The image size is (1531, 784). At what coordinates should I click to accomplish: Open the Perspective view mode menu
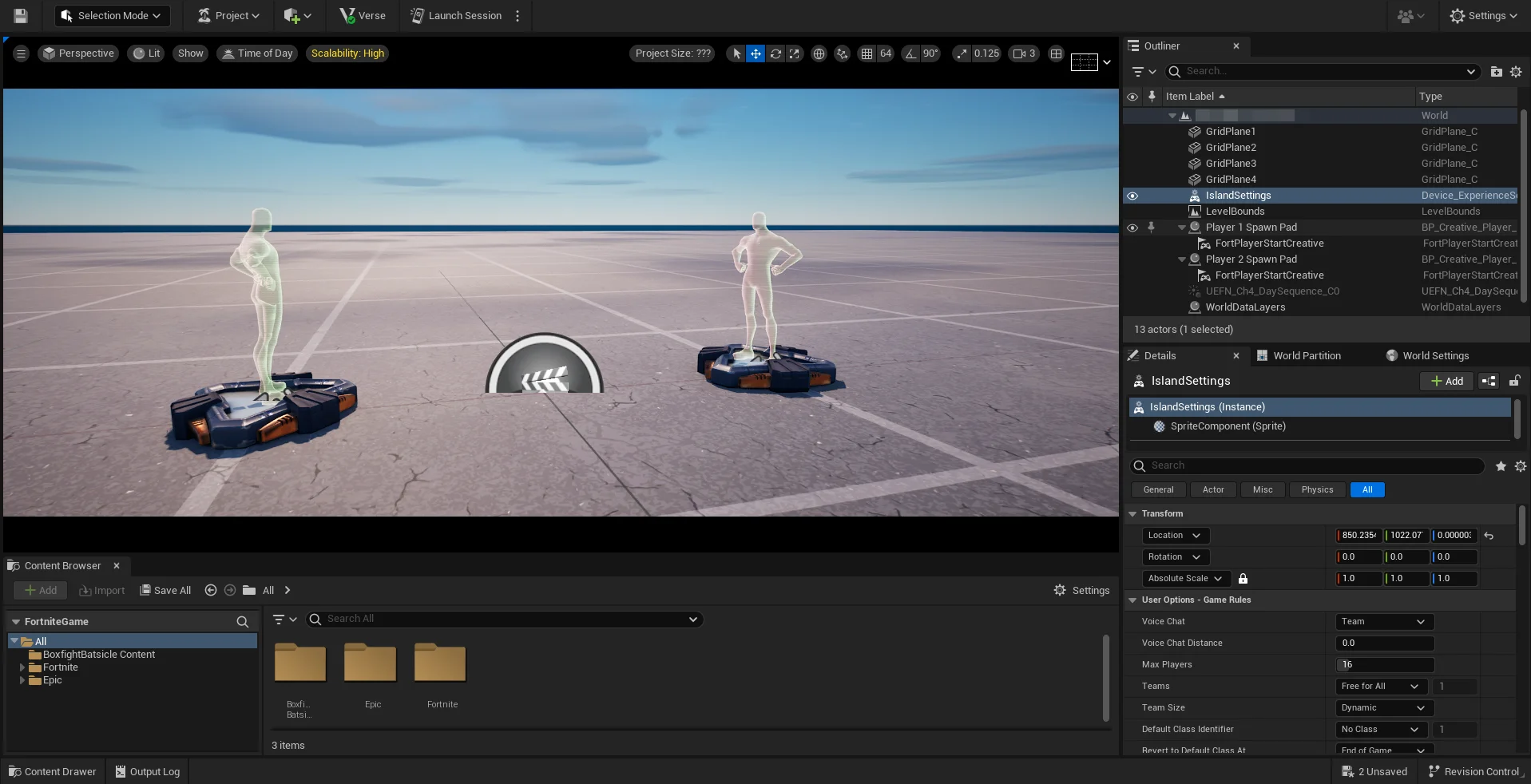point(78,53)
